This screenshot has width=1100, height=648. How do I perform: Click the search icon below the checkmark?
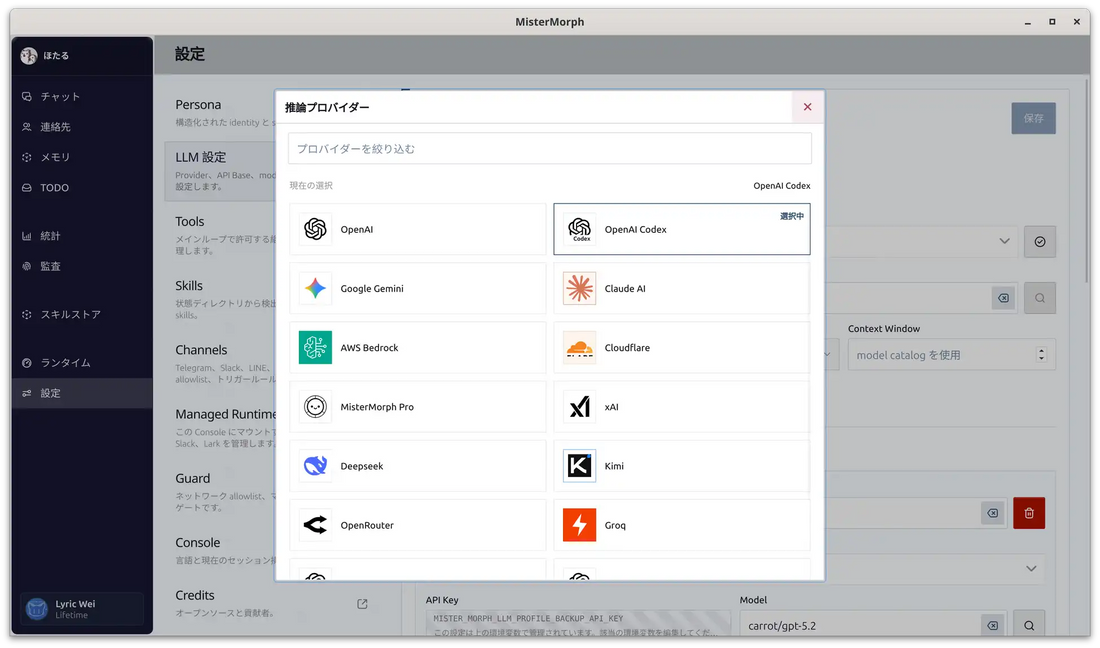(x=1040, y=298)
